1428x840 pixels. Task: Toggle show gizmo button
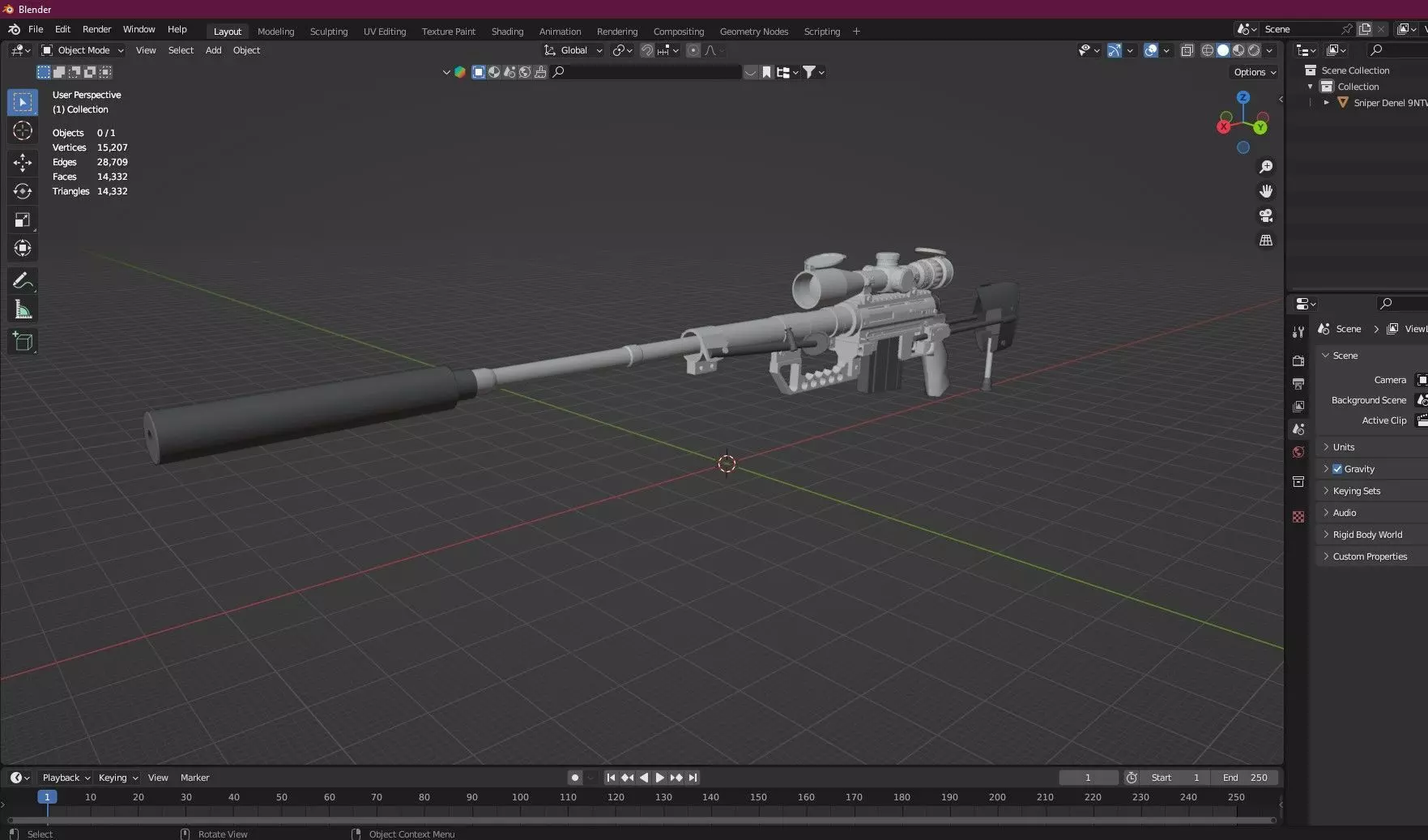[x=1114, y=50]
